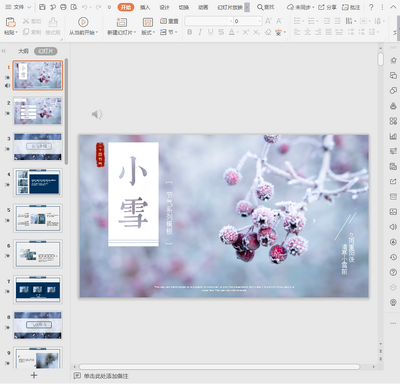Click the Paste clipboard icon
This screenshot has height=384, width=400.
coord(11,22)
